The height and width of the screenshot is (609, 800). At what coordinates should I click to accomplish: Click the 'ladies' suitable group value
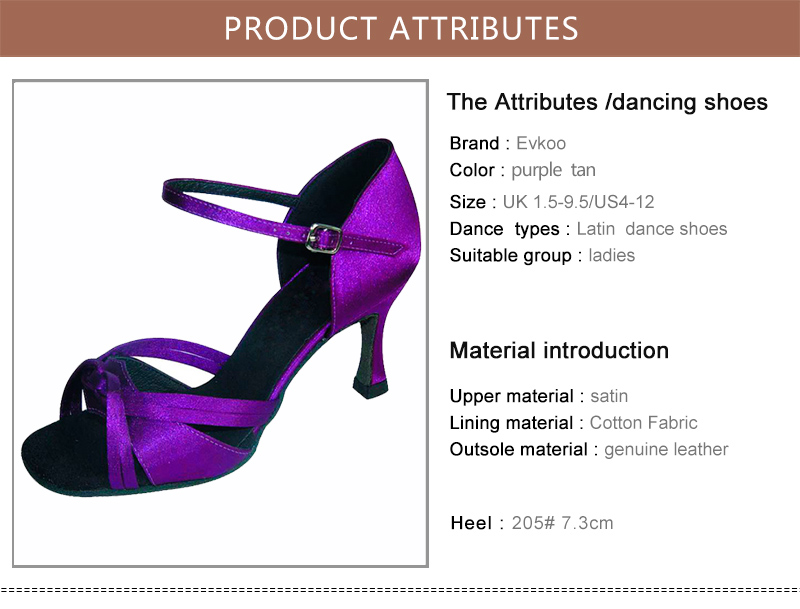pos(611,255)
